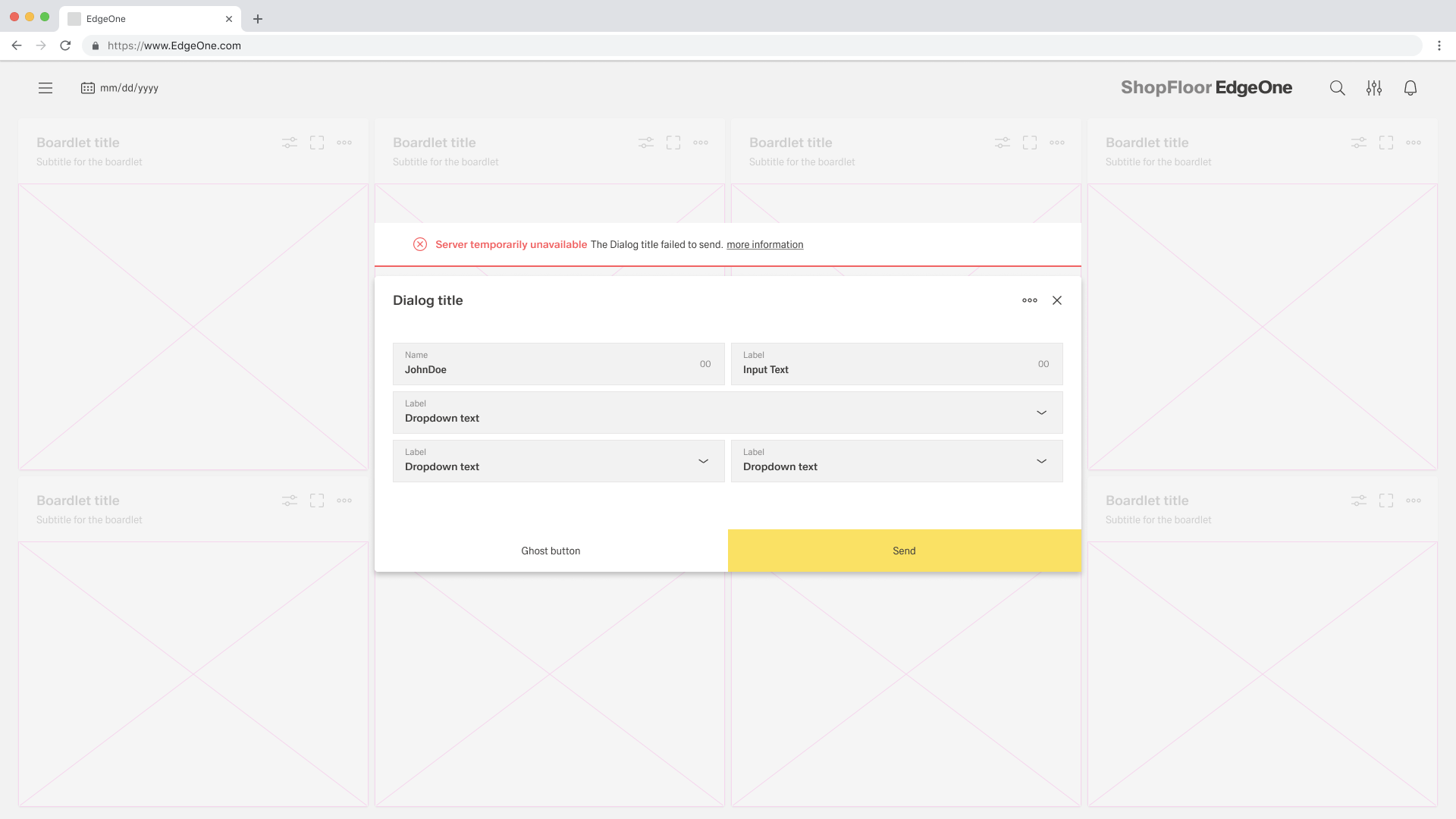Open the bottom-right Dropdown text chevron
The height and width of the screenshot is (819, 1456).
[1041, 461]
